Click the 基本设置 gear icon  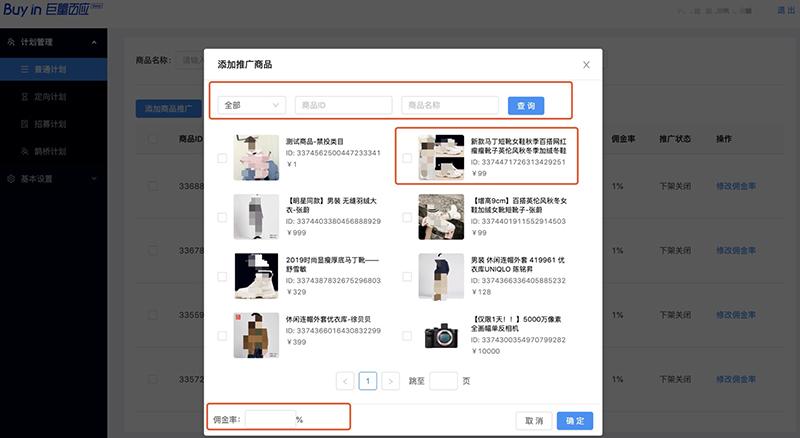pyautogui.click(x=11, y=179)
